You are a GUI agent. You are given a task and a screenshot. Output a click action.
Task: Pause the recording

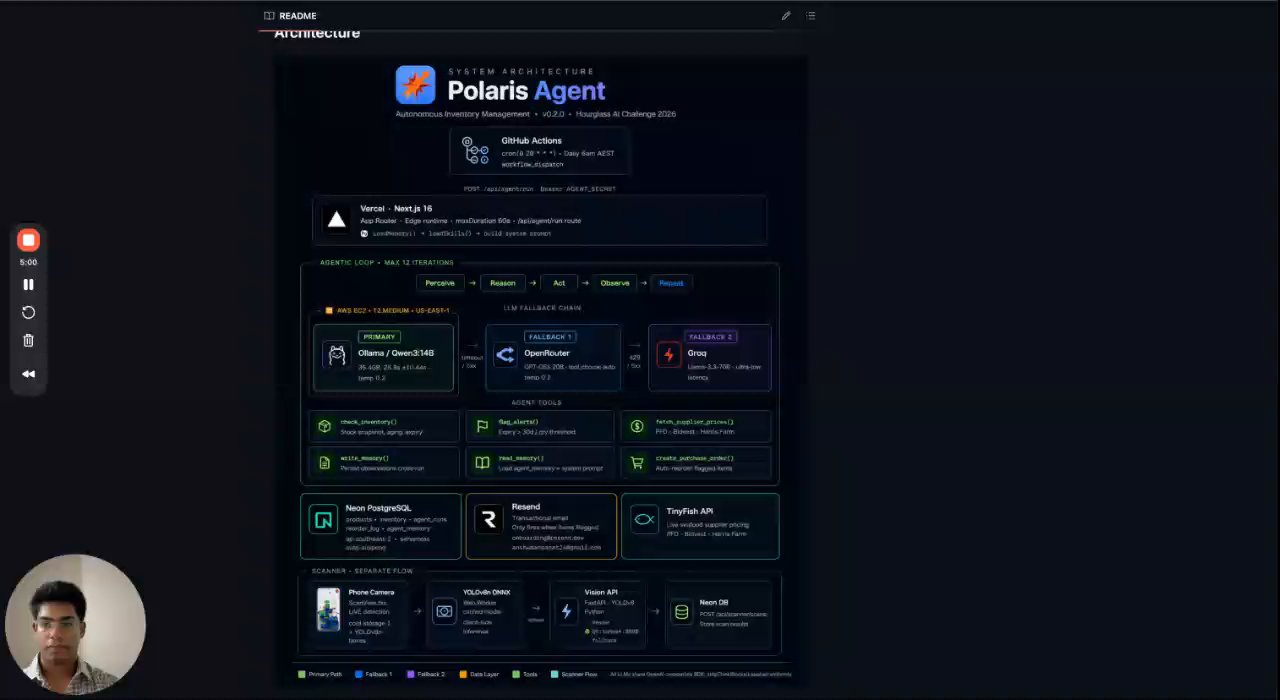(x=28, y=284)
